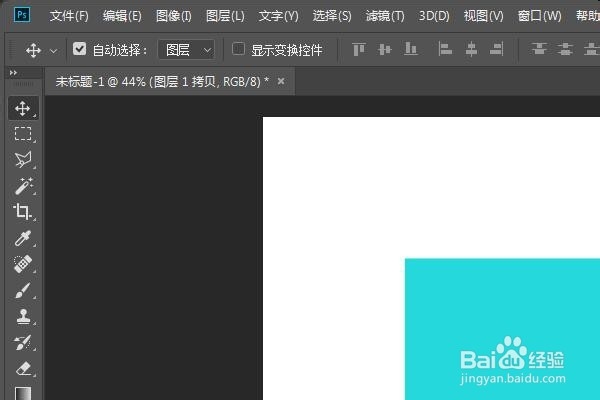
Task: Open the 编辑(E) menu
Action: tap(122, 16)
